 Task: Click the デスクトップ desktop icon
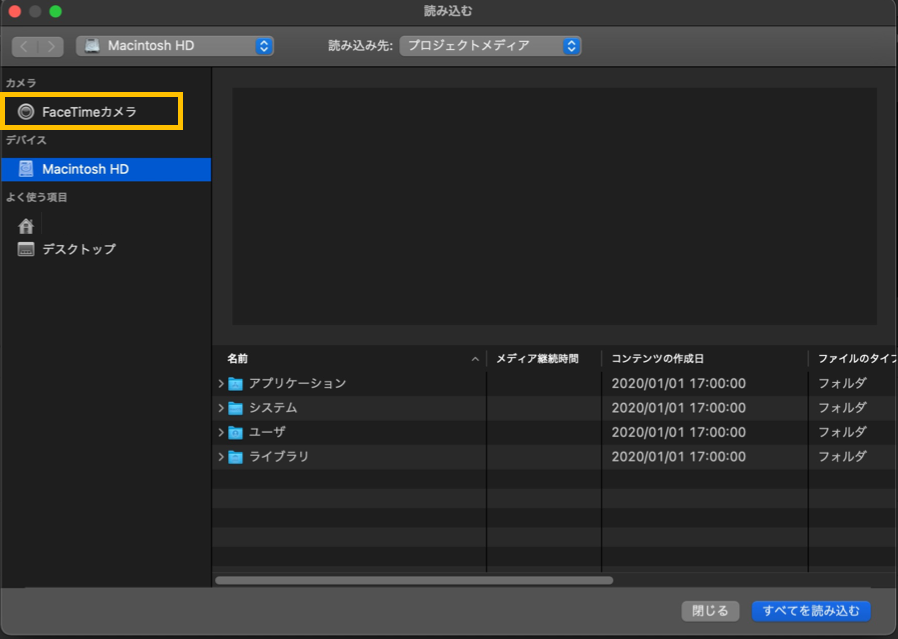pos(26,249)
